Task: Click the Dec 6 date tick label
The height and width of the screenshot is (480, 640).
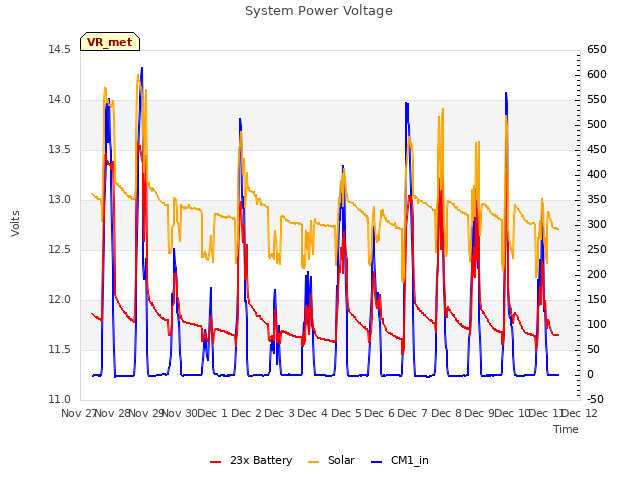Action: coord(380,413)
